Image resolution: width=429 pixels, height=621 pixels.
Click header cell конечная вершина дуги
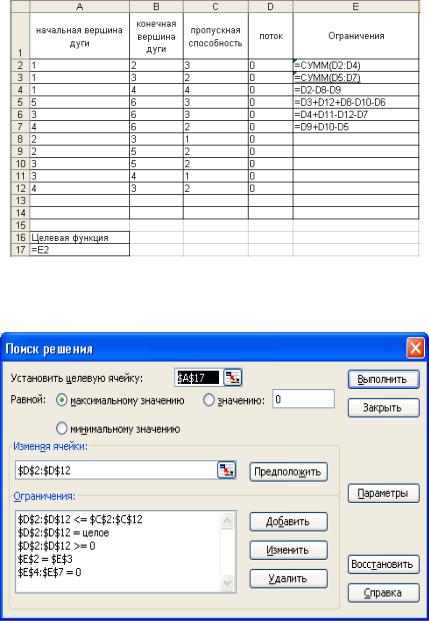(x=156, y=36)
